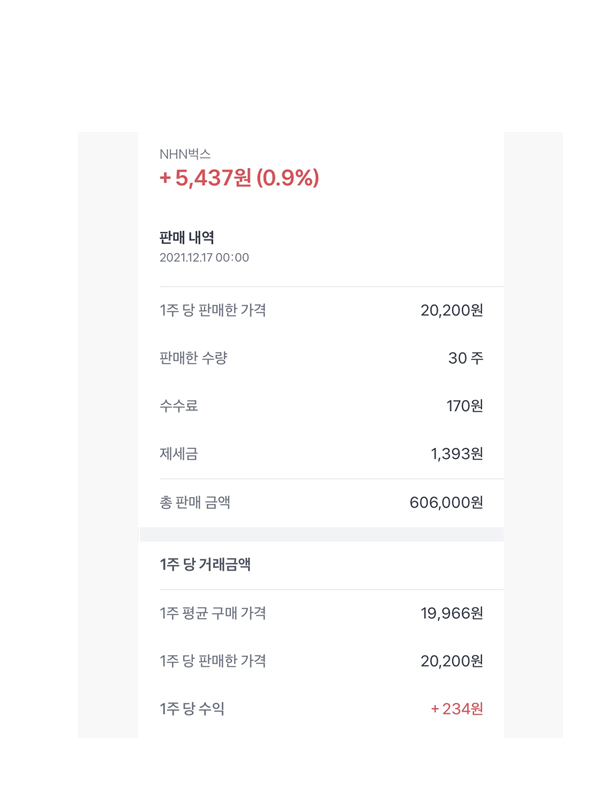Click the 판매한 수량 label

(193, 358)
